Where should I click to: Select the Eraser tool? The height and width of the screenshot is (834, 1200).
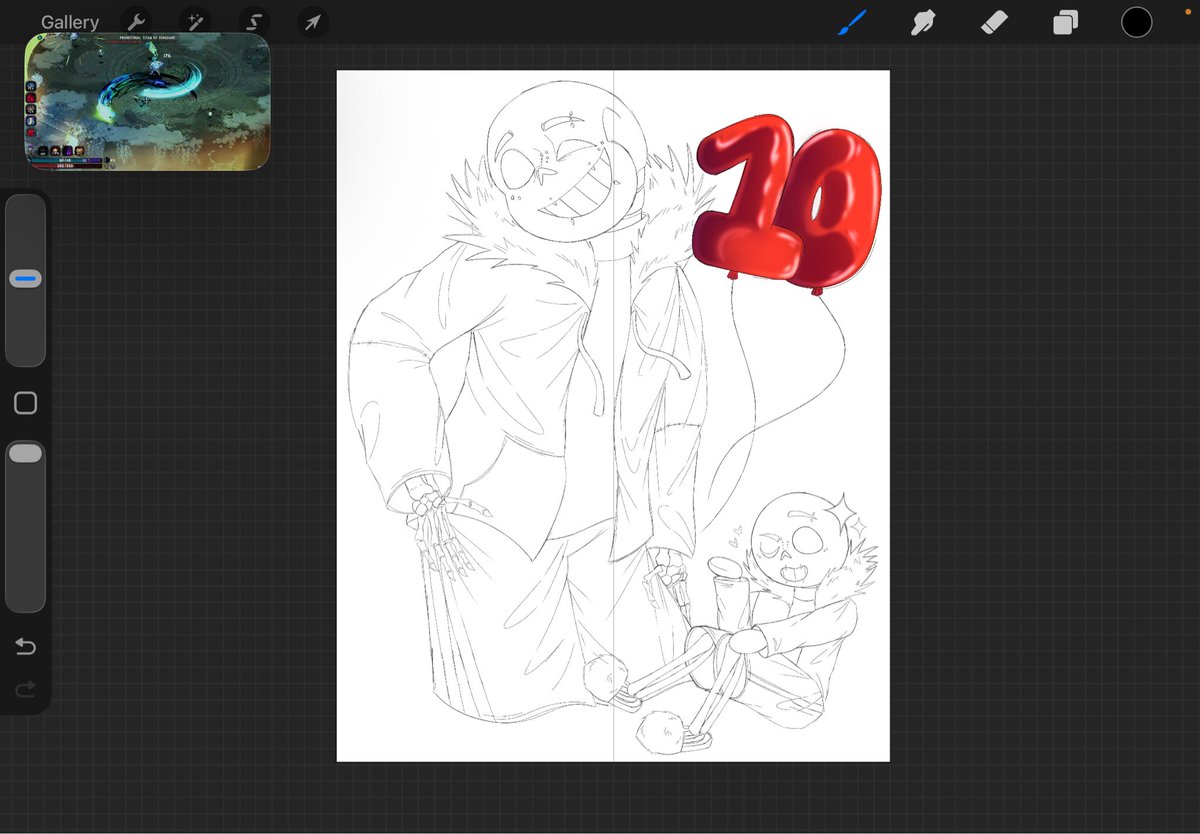click(994, 22)
